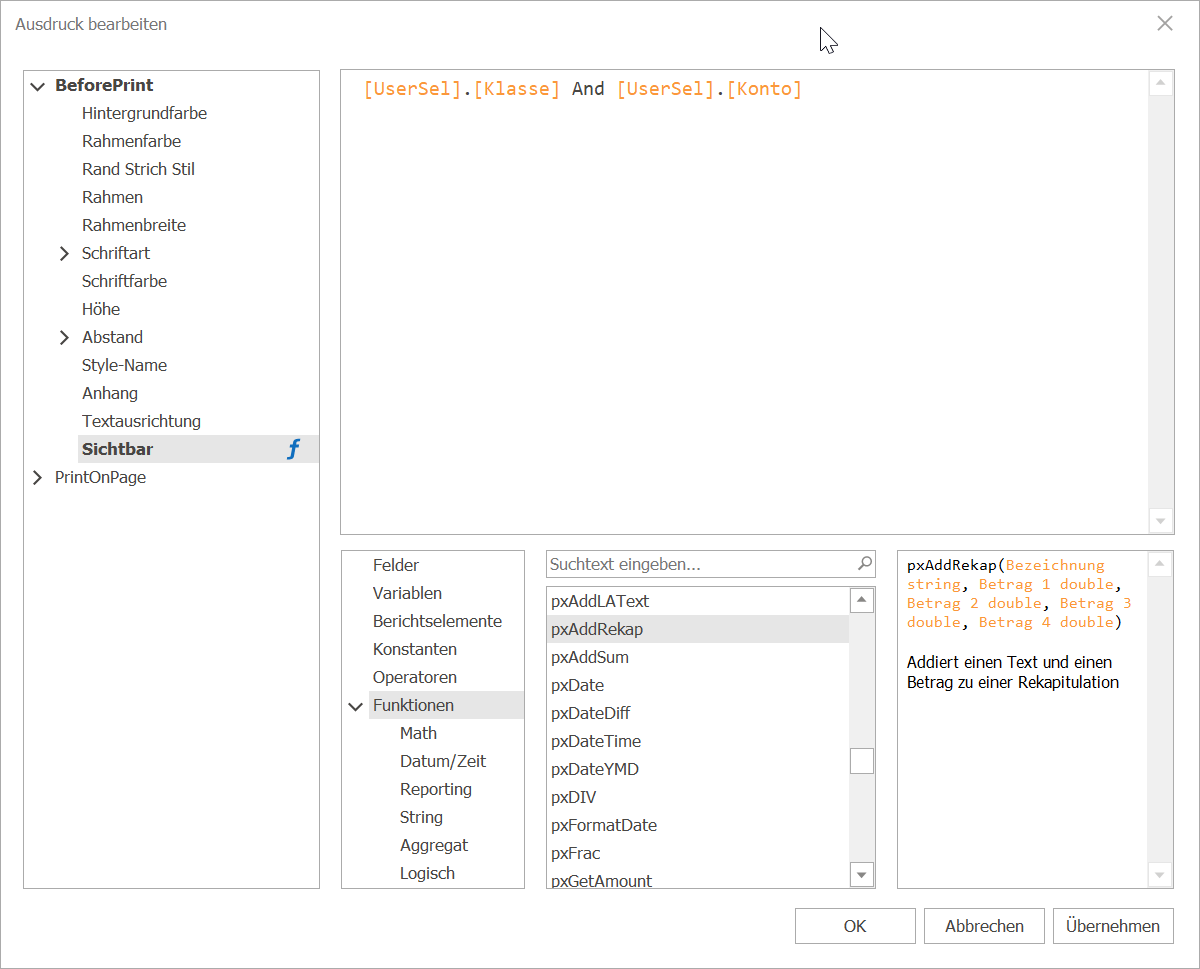1200x969 pixels.
Task: Collapse the BeforePrint tree node
Action: [38, 86]
